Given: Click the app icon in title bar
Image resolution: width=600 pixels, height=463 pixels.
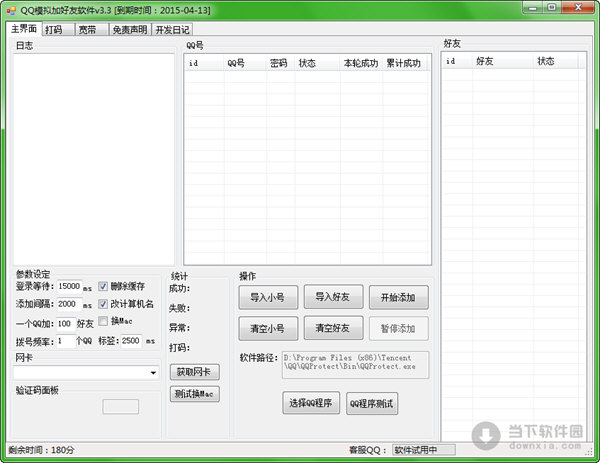Looking at the screenshot, I should [x=11, y=10].
